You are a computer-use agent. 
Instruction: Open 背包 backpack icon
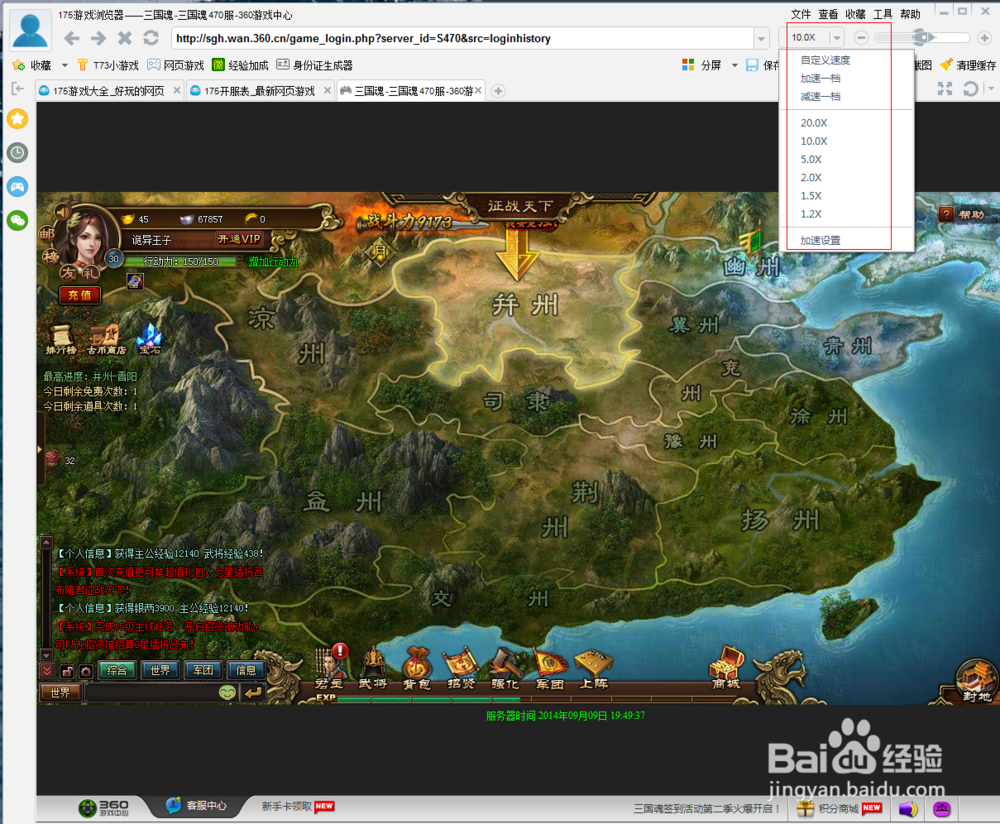click(416, 667)
